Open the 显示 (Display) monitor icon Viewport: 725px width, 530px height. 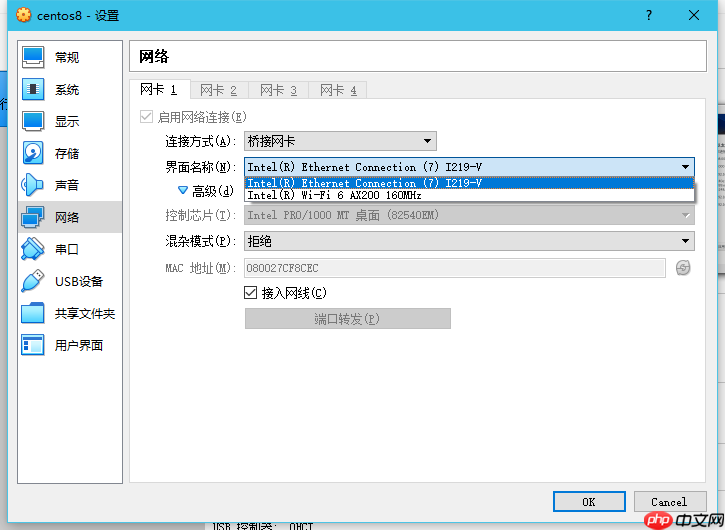(33, 121)
